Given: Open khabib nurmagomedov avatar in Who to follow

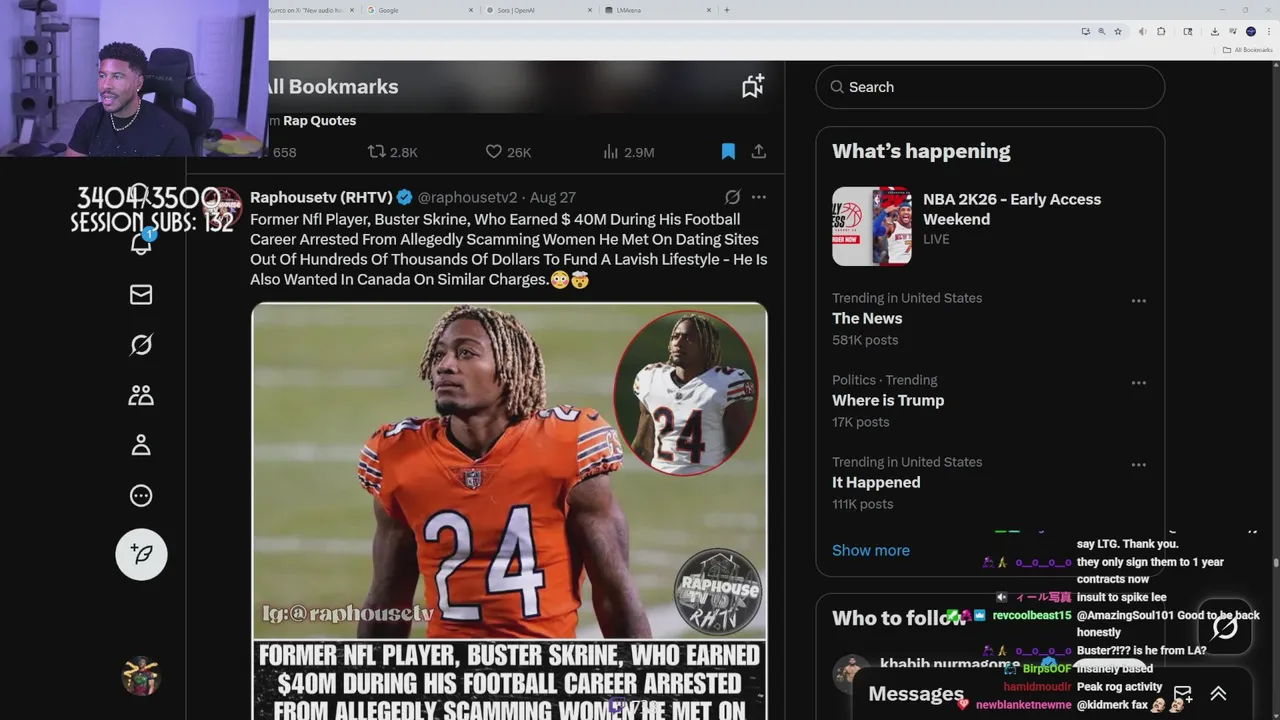Looking at the screenshot, I should [x=852, y=674].
